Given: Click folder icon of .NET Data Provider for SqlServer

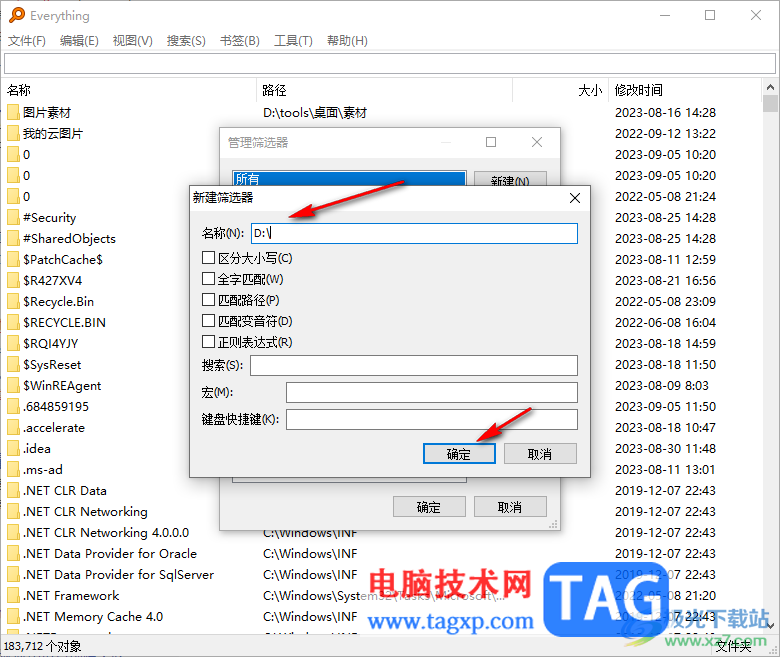Looking at the screenshot, I should click(x=13, y=575).
